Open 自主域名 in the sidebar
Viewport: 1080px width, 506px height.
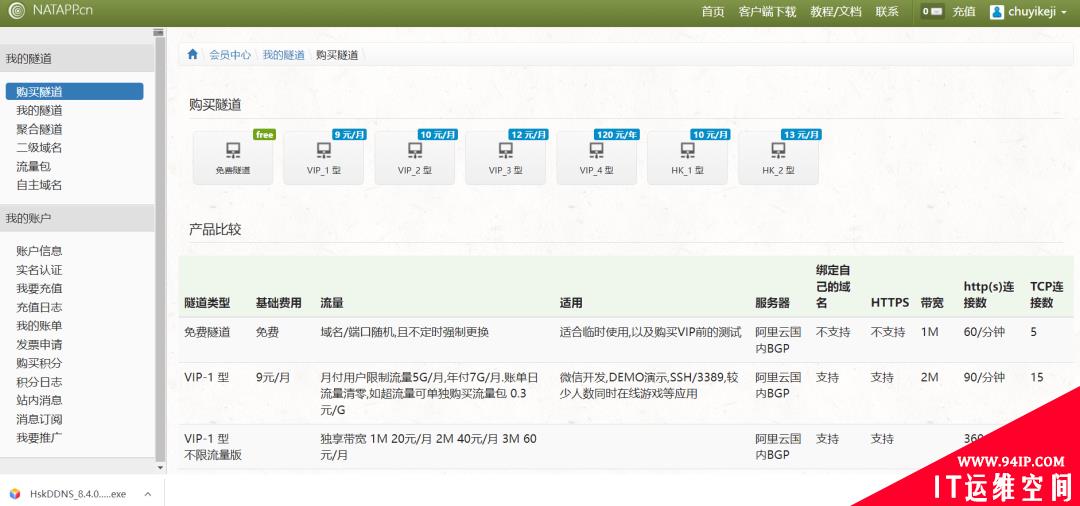[x=39, y=185]
